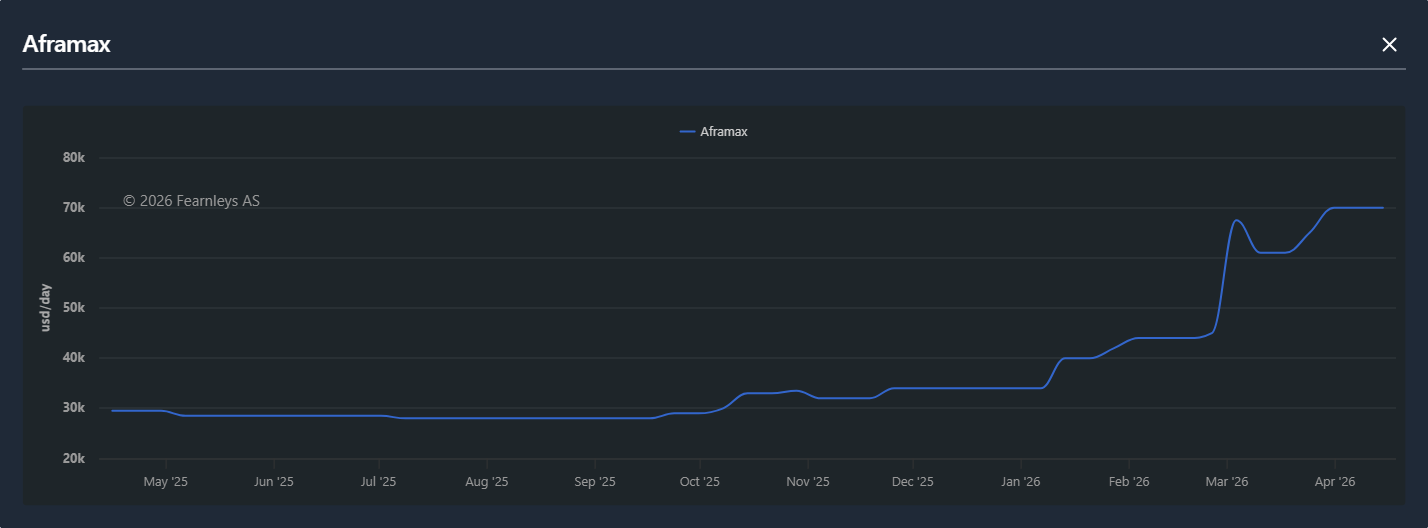Click the Mar '26 x-axis label
Screen dimensions: 1428x528
(1226, 482)
